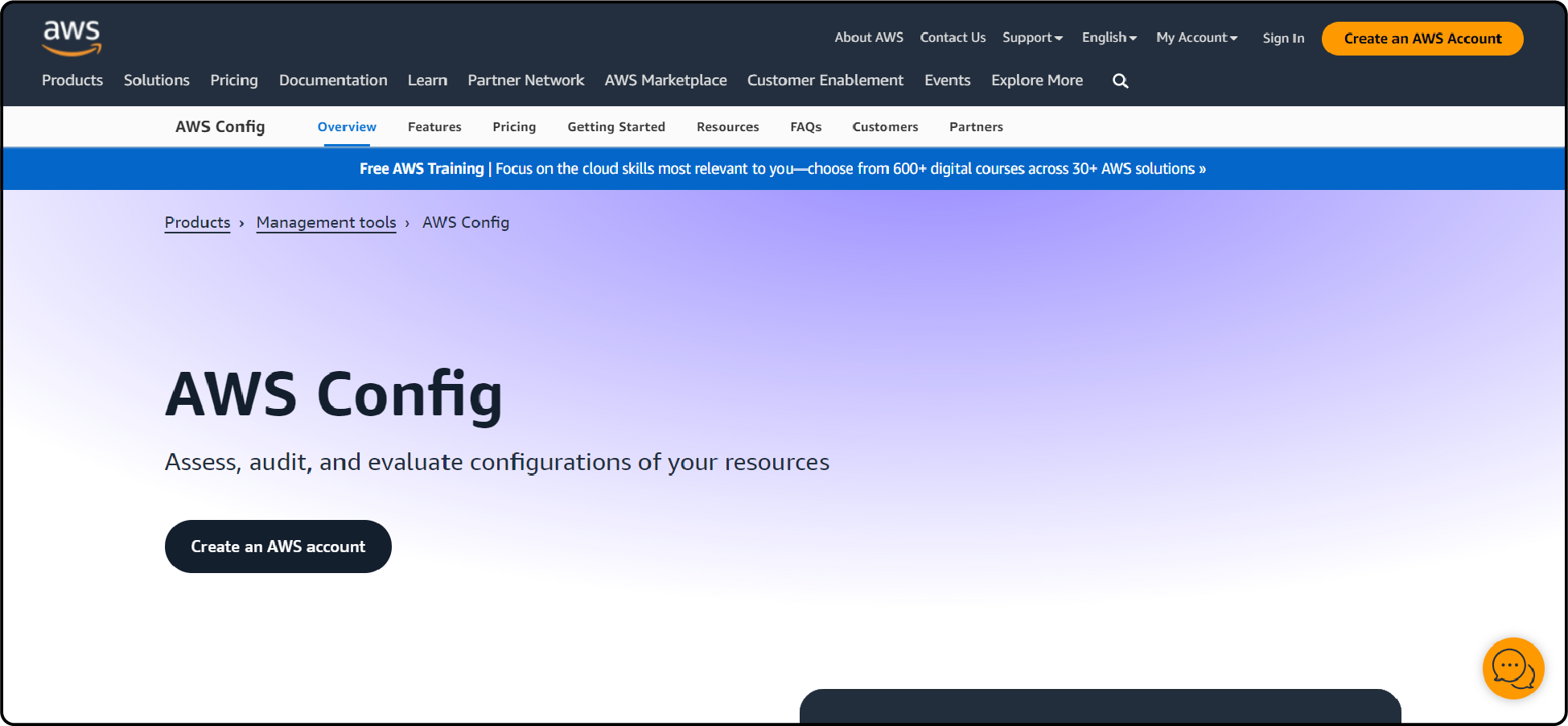The image size is (1568, 726).
Task: Open Events menu item
Action: click(948, 80)
